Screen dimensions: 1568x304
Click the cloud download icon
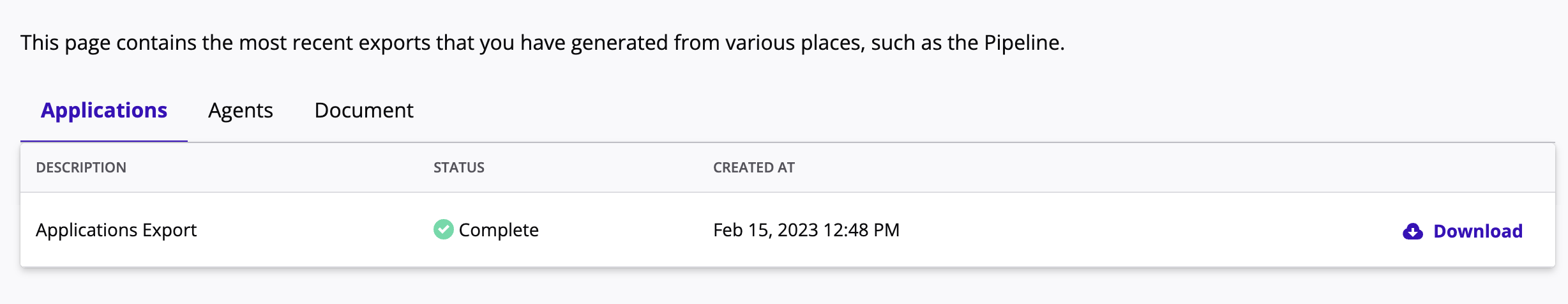(1412, 231)
